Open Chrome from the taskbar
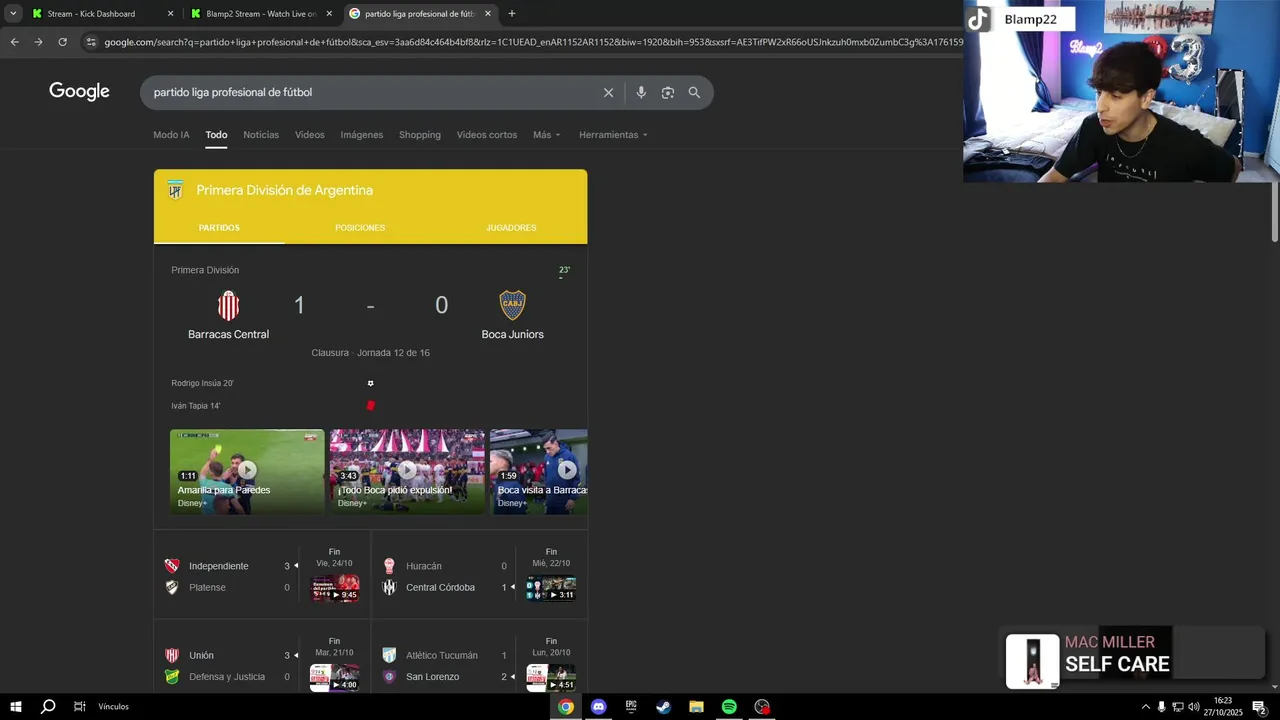Image resolution: width=1280 pixels, height=720 pixels. (566, 707)
